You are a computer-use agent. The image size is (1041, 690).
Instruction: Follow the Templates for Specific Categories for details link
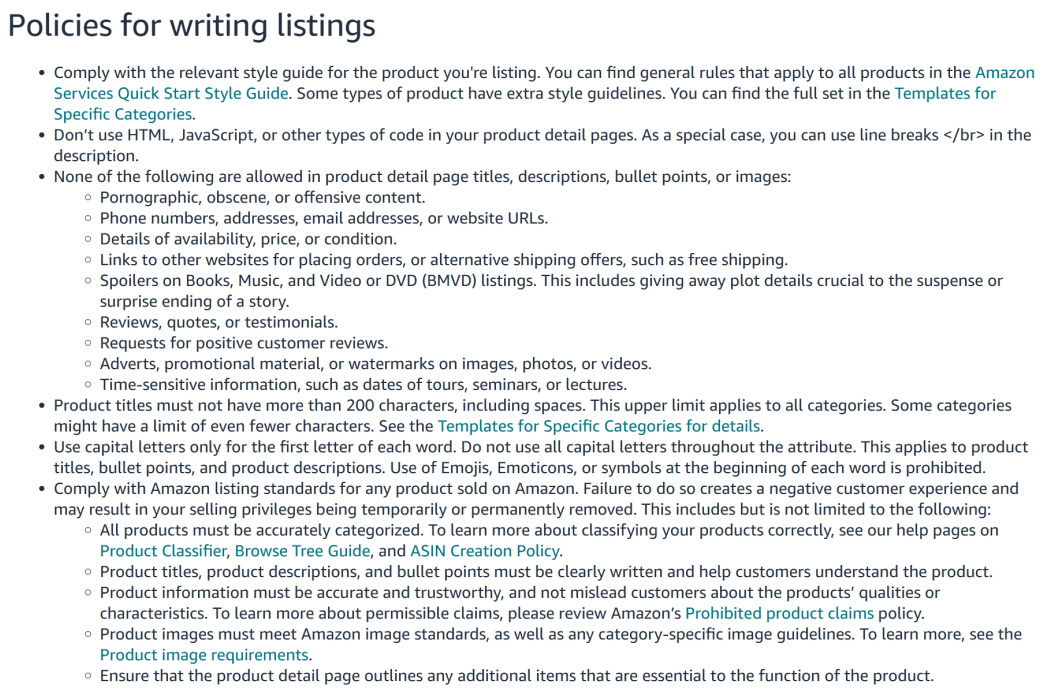tap(600, 426)
